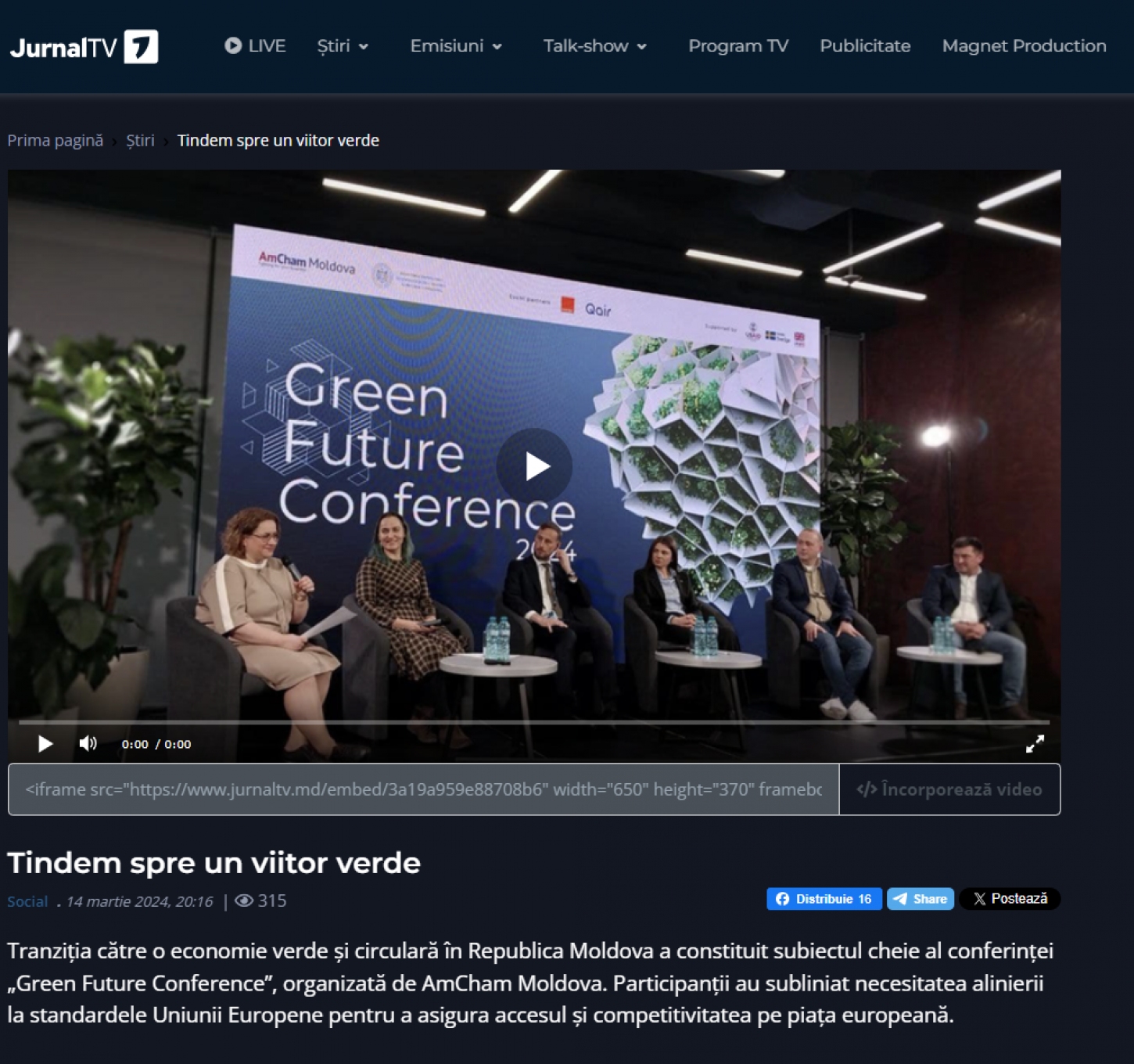Click the JurnalTV logo
1134x1064 pixels.
click(x=84, y=47)
